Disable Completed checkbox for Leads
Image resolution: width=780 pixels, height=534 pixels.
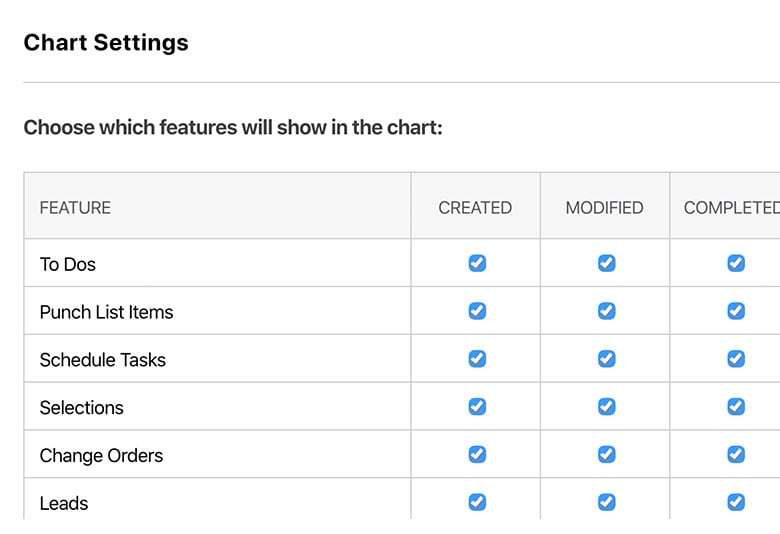pyautogui.click(x=736, y=502)
